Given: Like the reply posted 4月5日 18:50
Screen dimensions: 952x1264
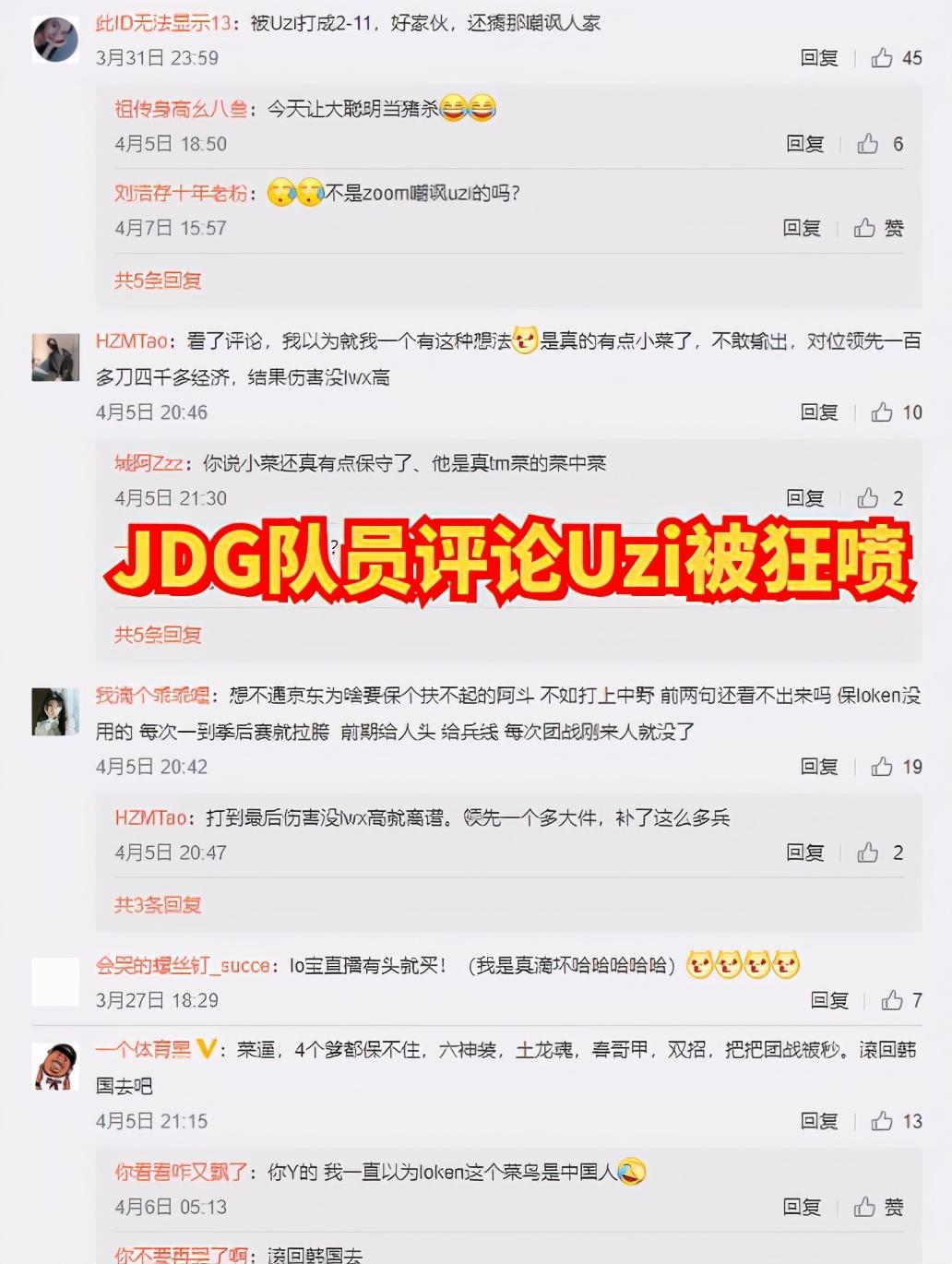Looking at the screenshot, I should point(880,144).
